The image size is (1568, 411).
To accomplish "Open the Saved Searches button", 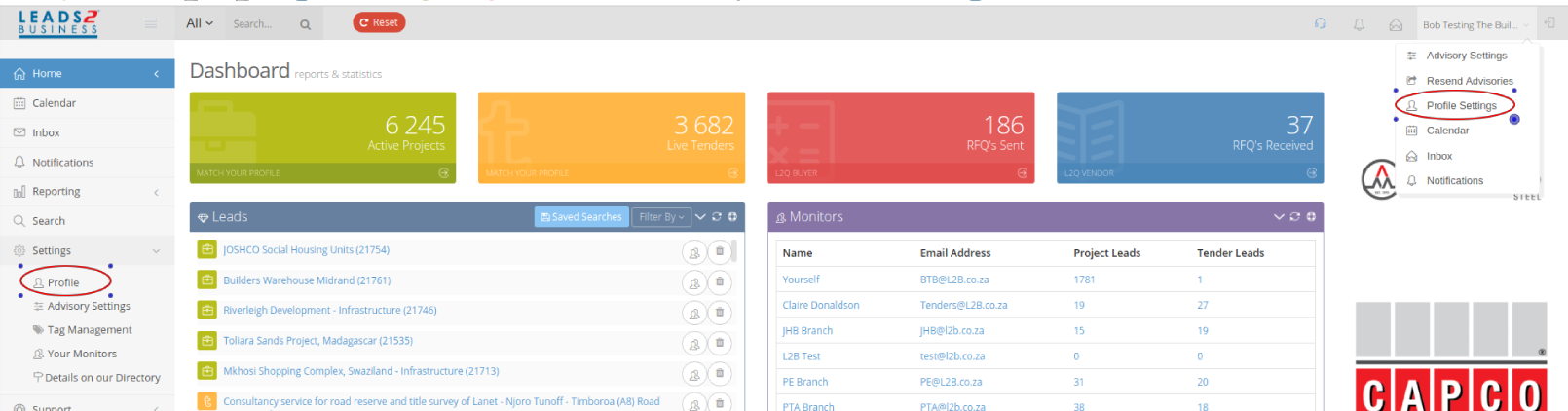I will [581, 217].
